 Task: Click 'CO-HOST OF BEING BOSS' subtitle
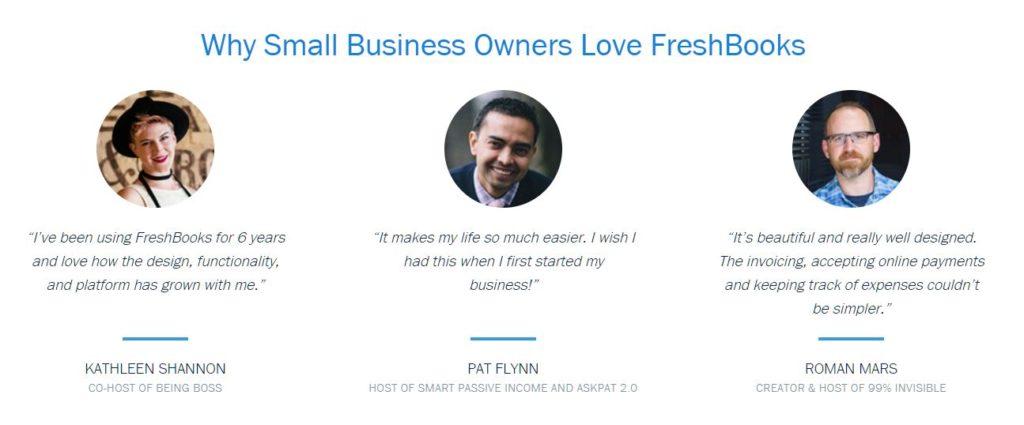tap(155, 388)
